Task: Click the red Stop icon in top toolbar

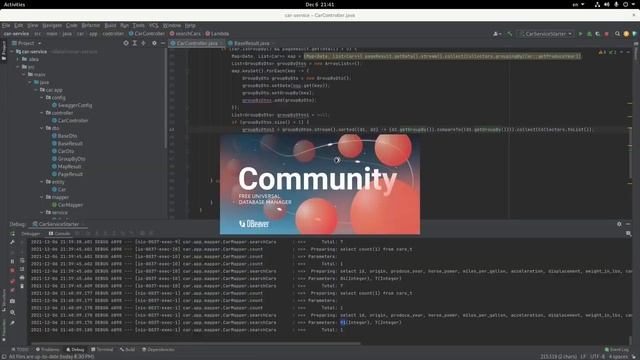Action: (607, 34)
